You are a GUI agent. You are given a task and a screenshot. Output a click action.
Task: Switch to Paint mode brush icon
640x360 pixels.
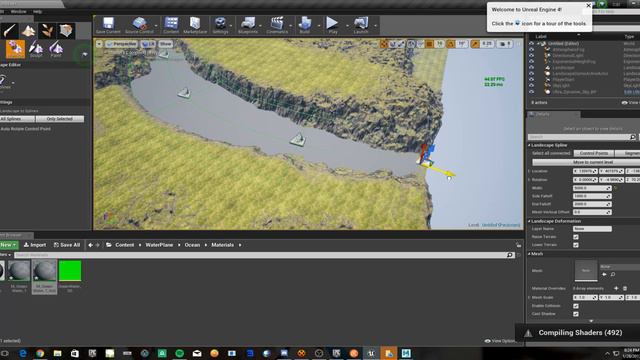(9, 31)
